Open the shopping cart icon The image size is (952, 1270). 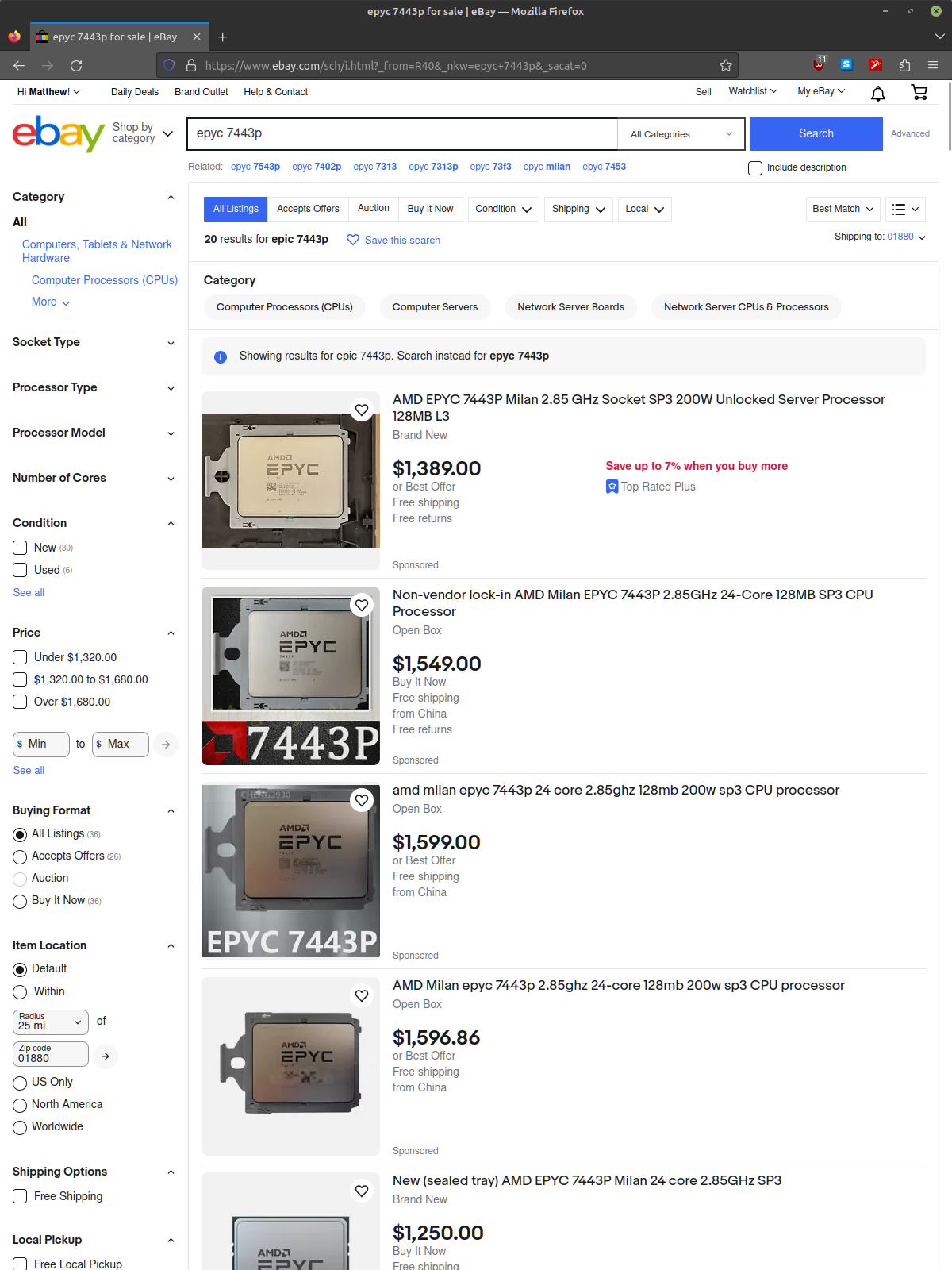pos(919,92)
